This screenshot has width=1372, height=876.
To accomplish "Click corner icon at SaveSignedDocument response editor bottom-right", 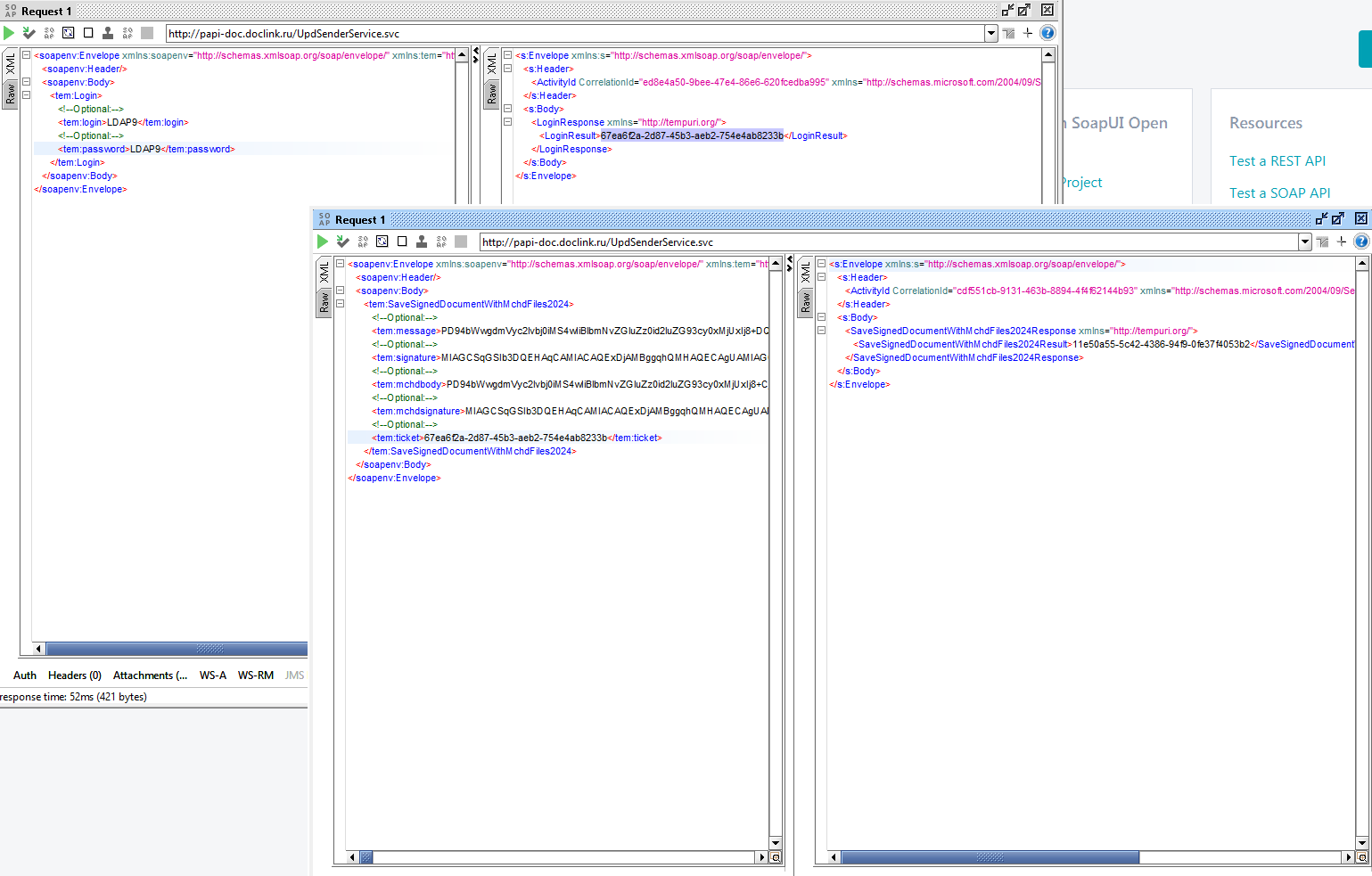I will (1362, 857).
